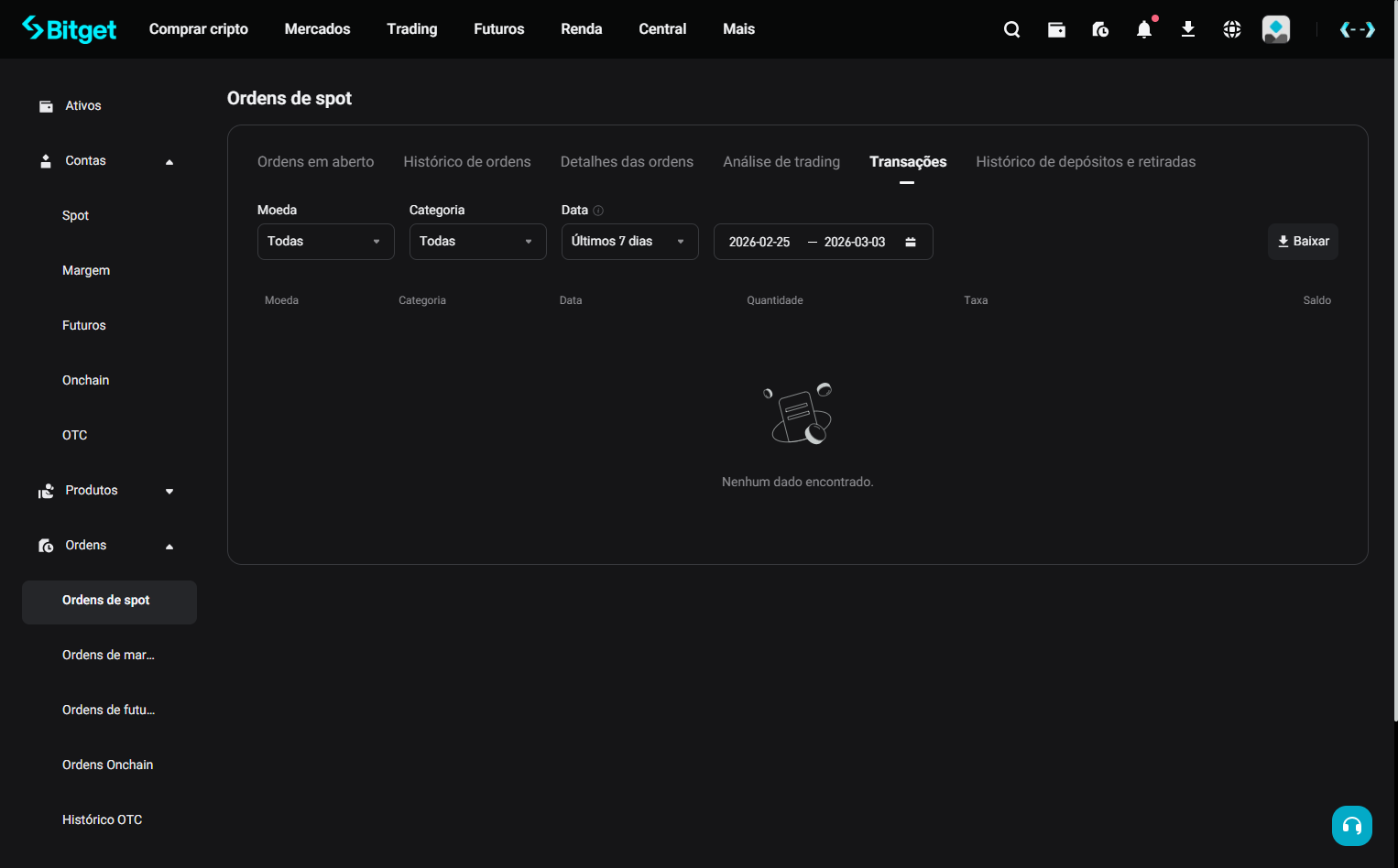Click the info icon next to Data
1398x868 pixels.
coord(598,211)
